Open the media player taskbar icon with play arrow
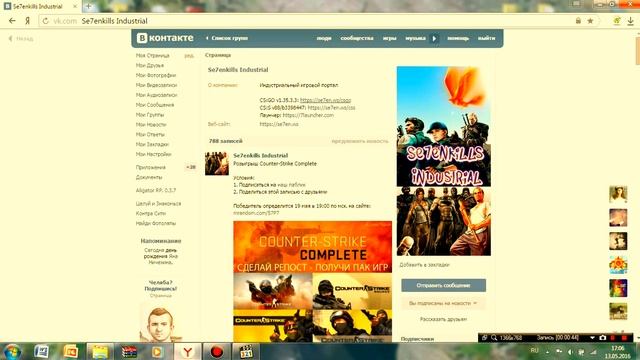Image resolution: width=640 pixels, height=360 pixels. [157, 351]
